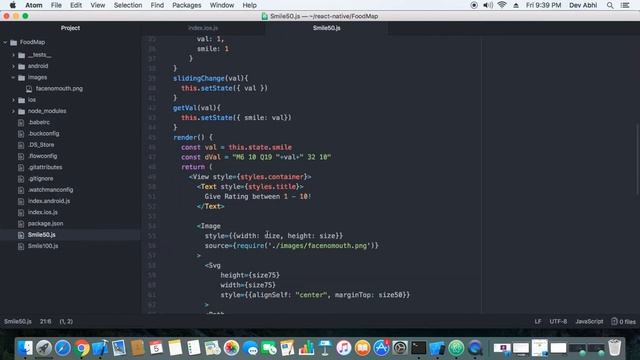Screen dimensions: 640x360
Task: Open System Preferences gear in dock
Action: point(400,348)
